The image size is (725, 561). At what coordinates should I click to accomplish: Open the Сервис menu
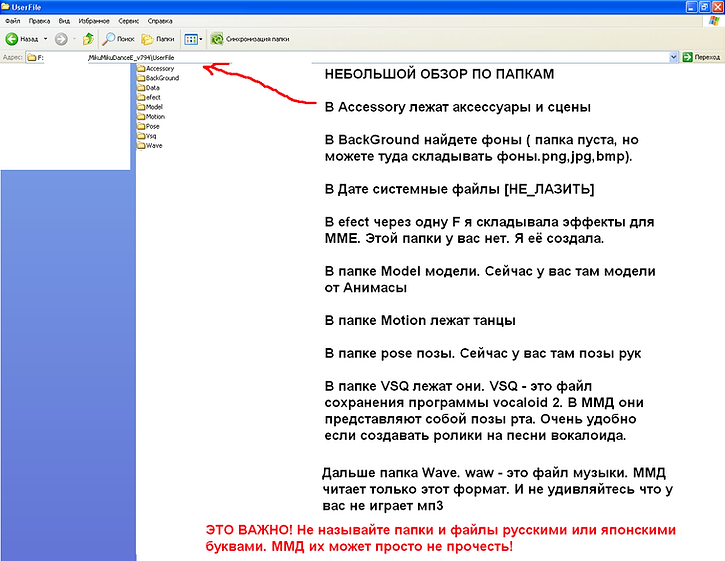point(129,21)
